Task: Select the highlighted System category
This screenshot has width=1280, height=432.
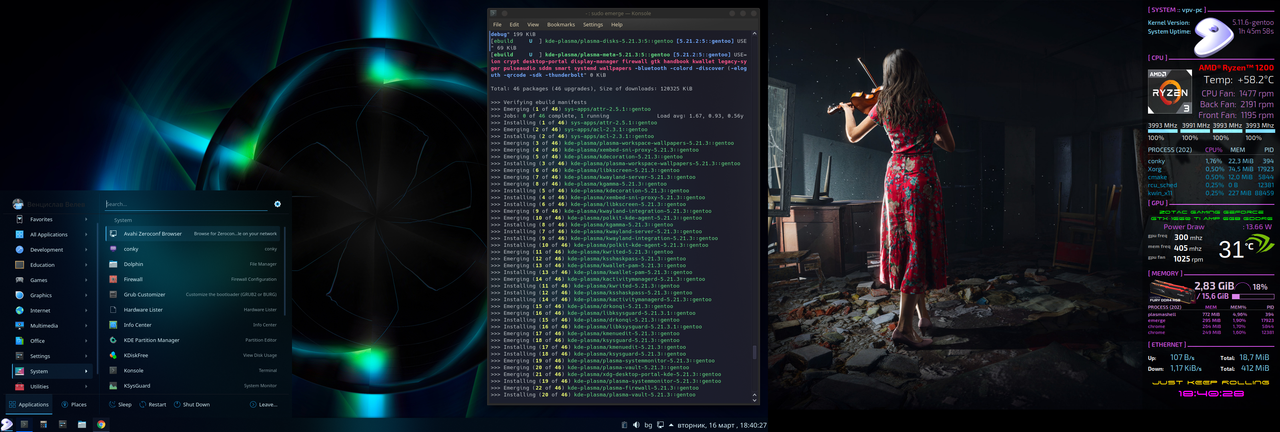Action: click(50, 371)
